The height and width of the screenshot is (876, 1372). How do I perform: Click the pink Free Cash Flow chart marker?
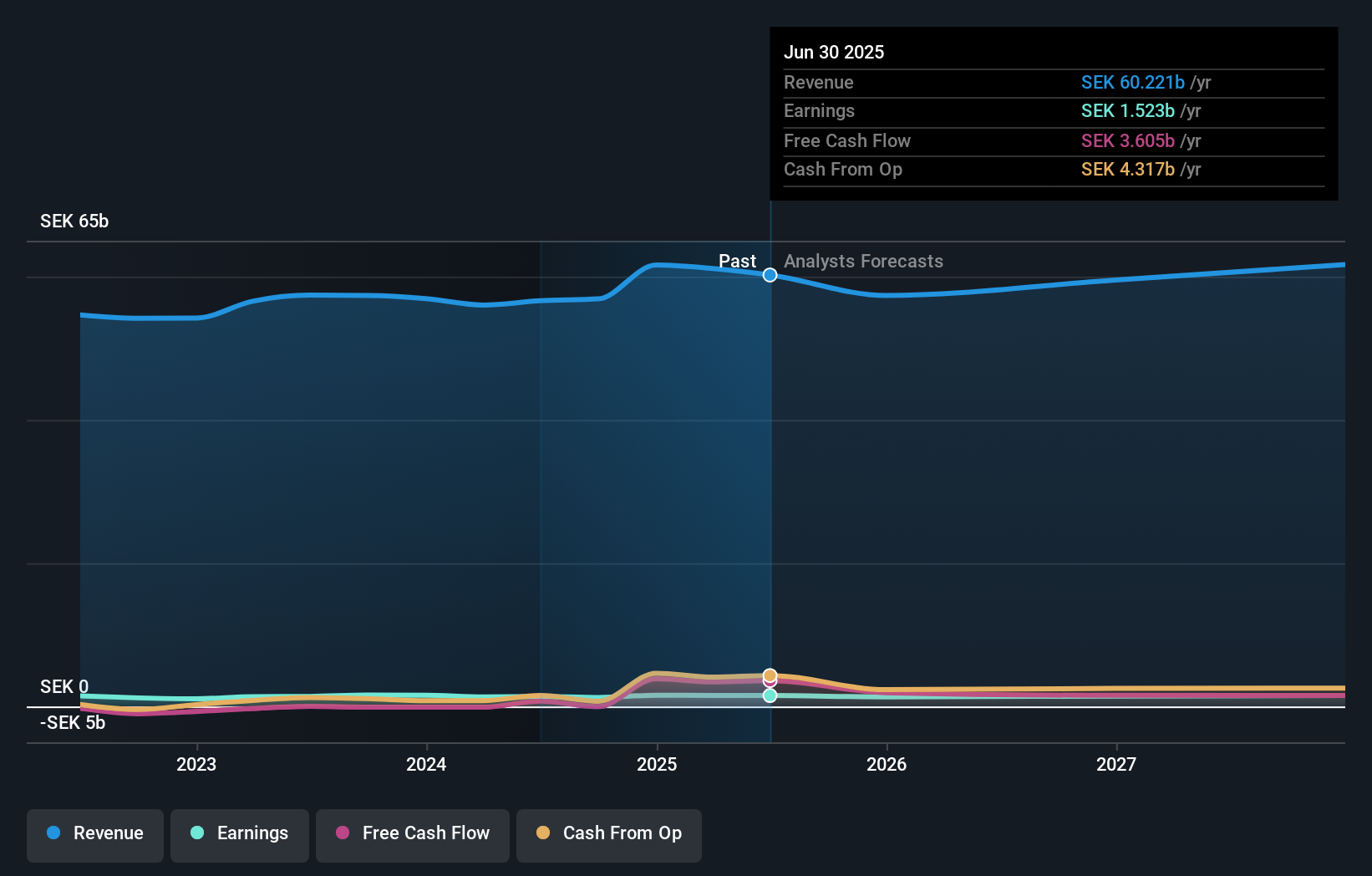point(770,683)
